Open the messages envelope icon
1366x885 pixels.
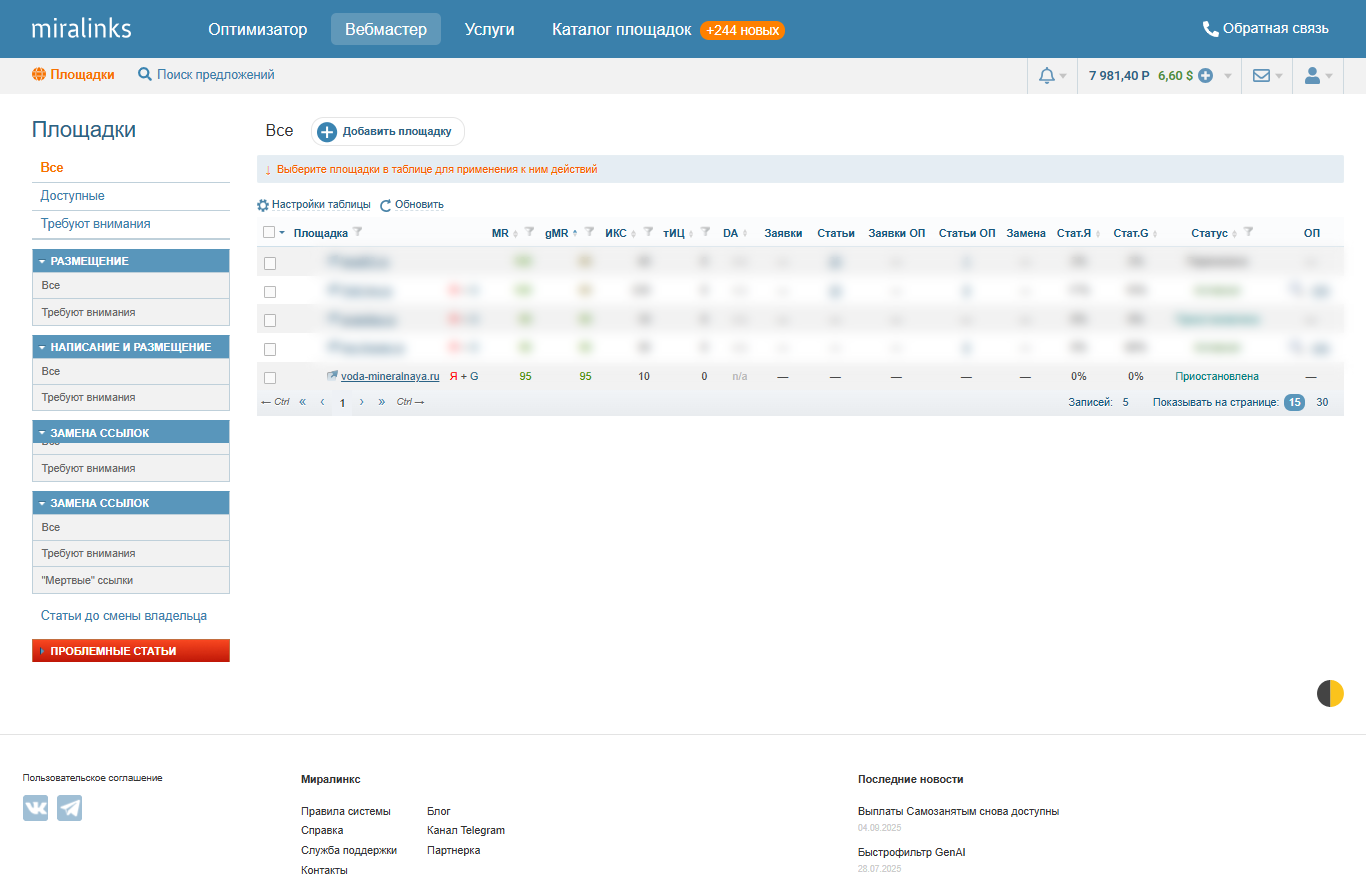(1262, 76)
